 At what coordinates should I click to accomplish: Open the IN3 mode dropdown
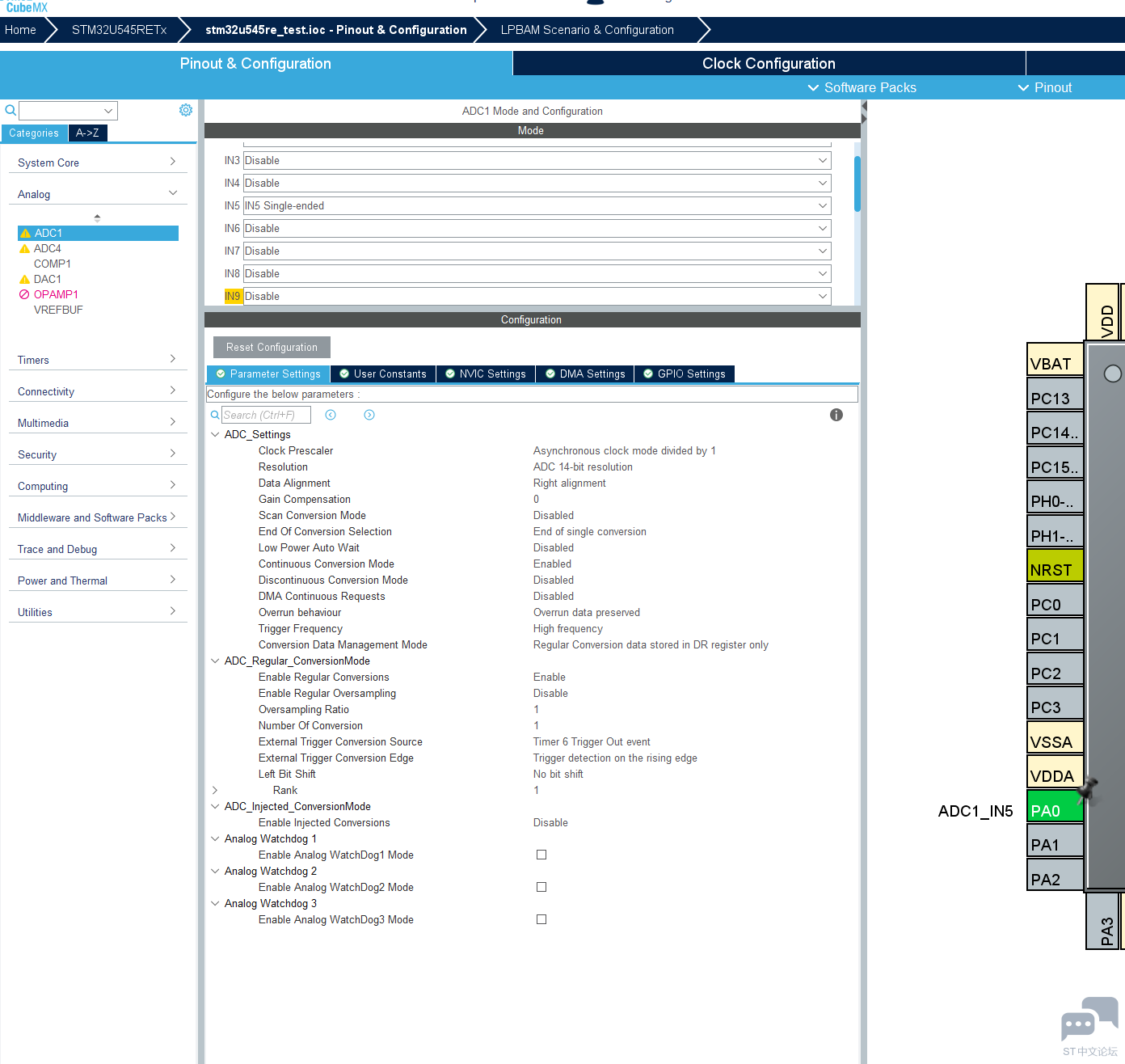[x=537, y=161]
